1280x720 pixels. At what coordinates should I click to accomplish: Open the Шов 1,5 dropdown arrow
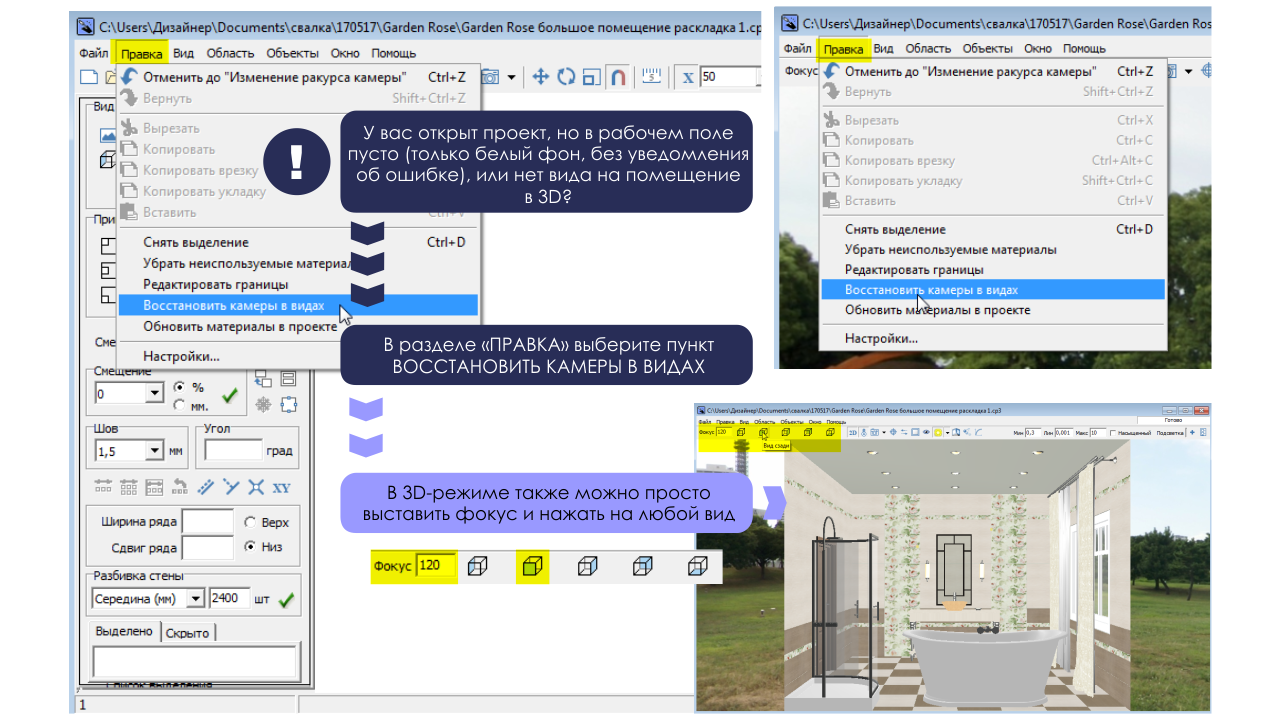(x=154, y=451)
